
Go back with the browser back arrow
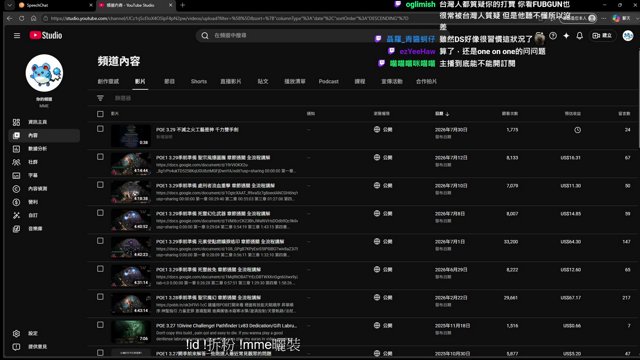pos(10,18)
